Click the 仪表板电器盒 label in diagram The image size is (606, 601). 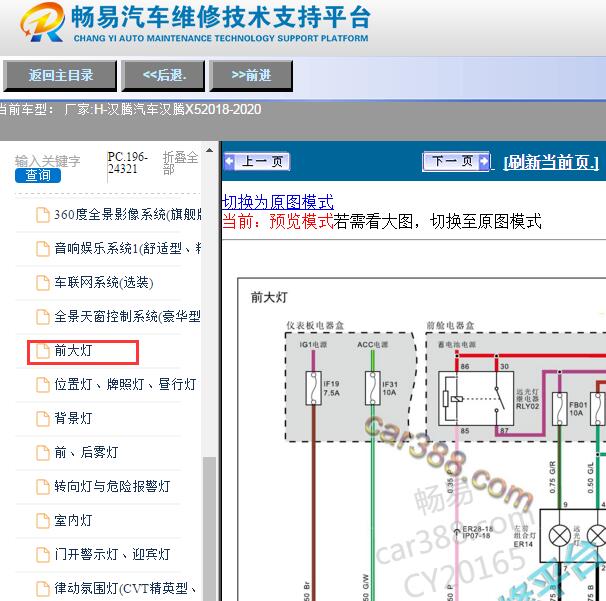pos(315,325)
